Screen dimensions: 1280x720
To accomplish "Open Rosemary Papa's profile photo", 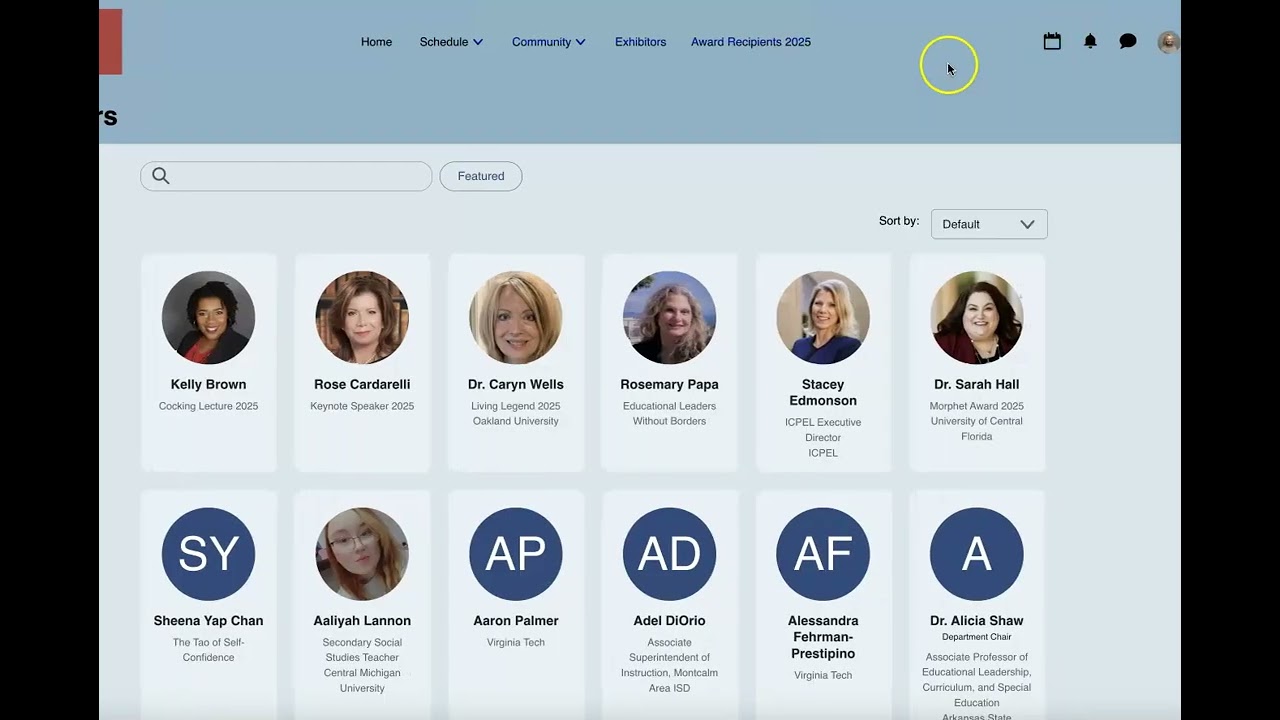I will click(x=669, y=317).
